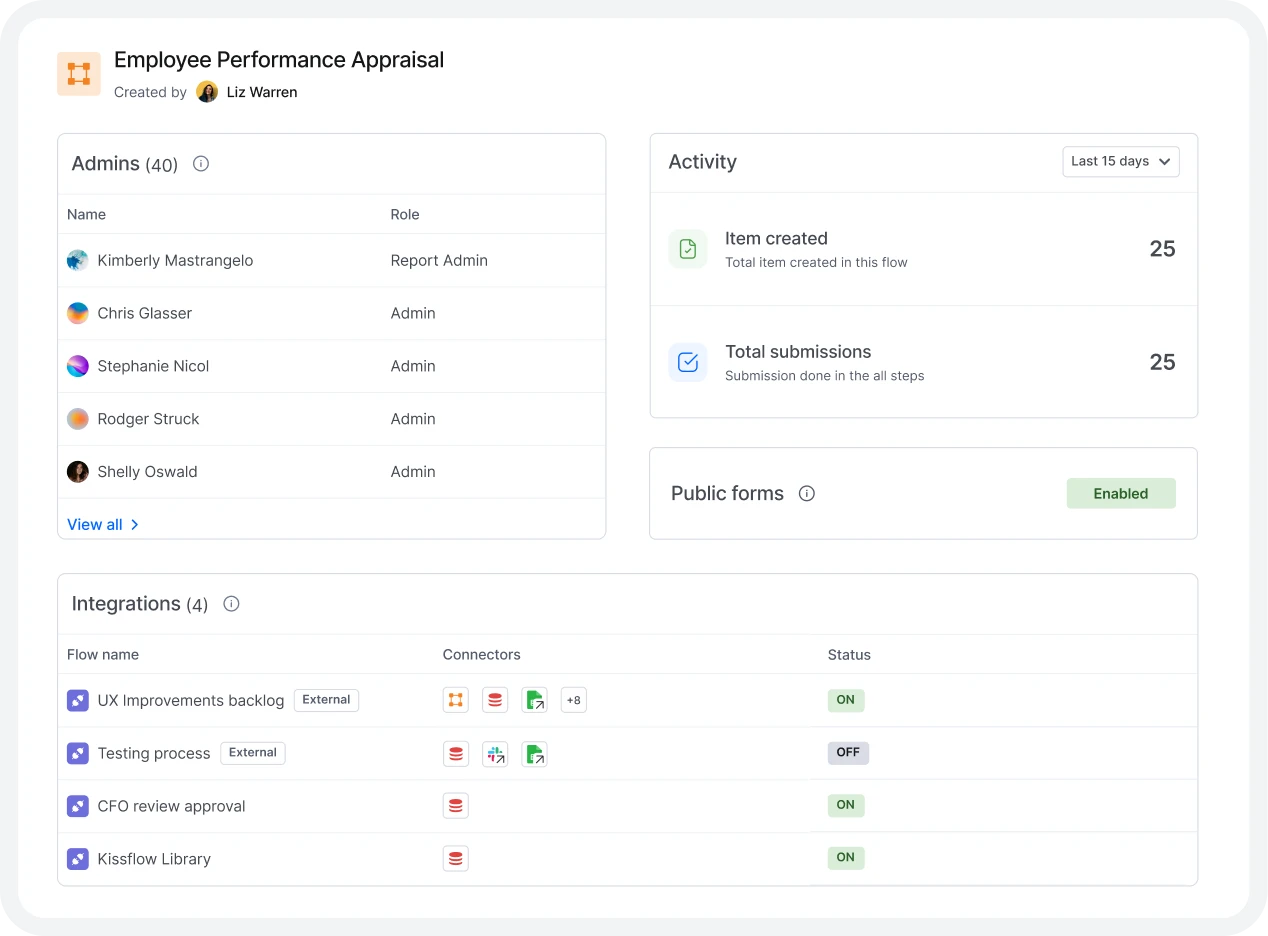The image size is (1268, 936).
Task: Toggle the ON status for Kissflow Library
Action: click(x=846, y=858)
